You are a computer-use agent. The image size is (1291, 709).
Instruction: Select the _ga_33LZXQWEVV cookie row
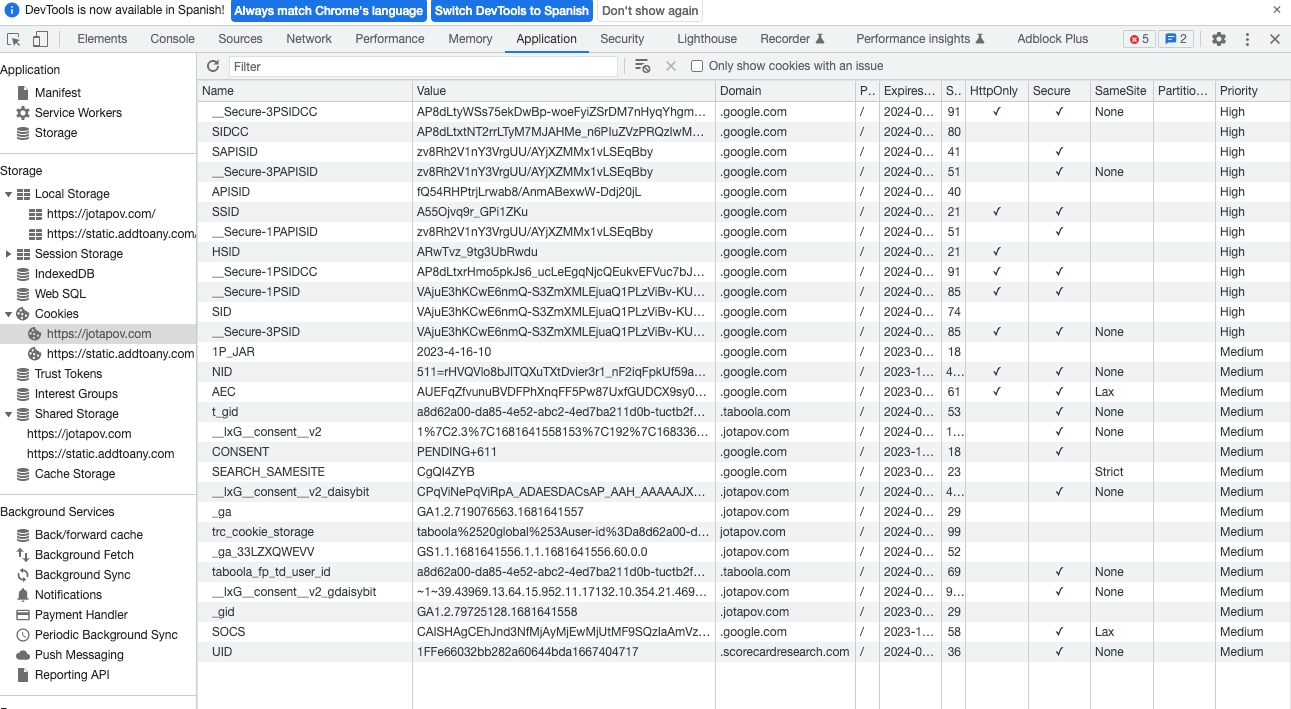tap(744, 552)
